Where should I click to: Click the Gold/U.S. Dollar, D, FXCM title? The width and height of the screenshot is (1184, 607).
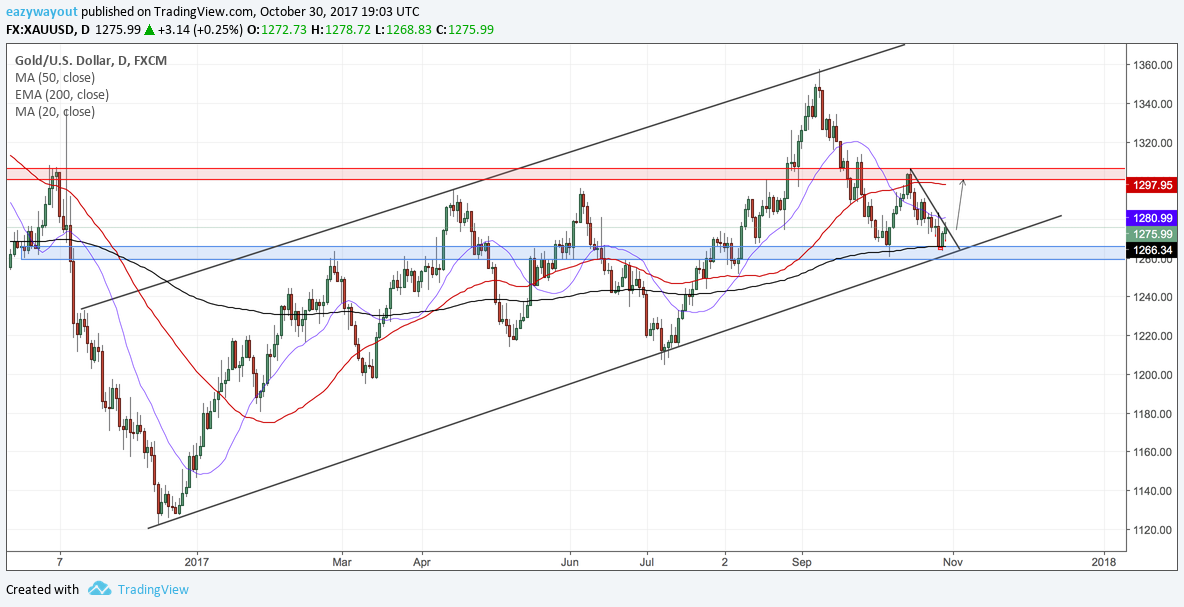point(91,60)
